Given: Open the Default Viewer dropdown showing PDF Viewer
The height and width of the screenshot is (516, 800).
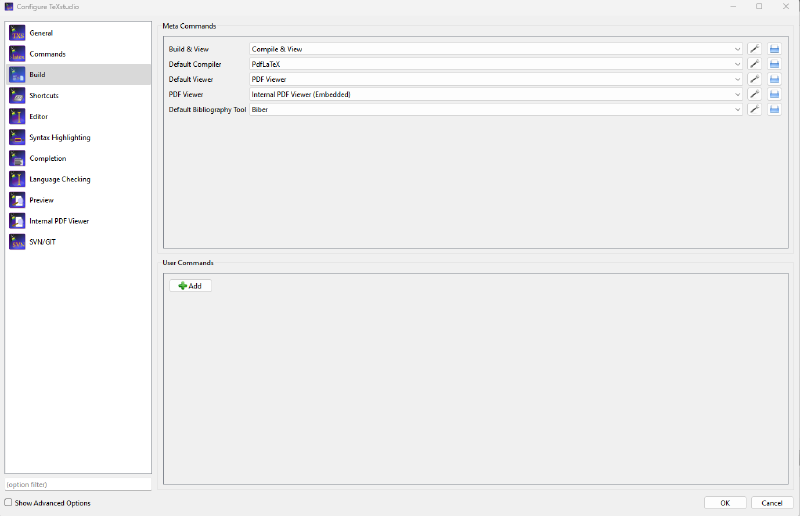Looking at the screenshot, I should pos(495,79).
